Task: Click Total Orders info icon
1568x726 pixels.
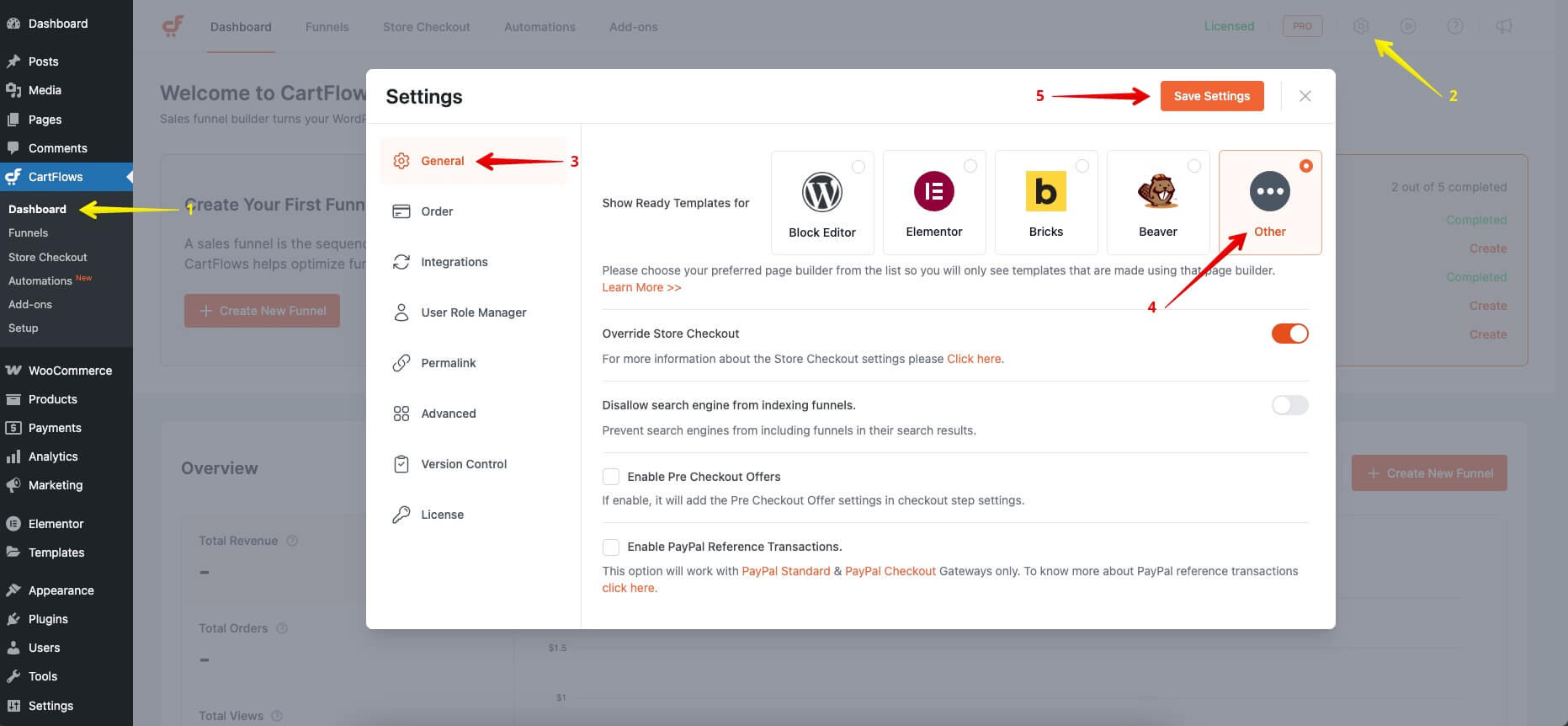Action: (282, 628)
